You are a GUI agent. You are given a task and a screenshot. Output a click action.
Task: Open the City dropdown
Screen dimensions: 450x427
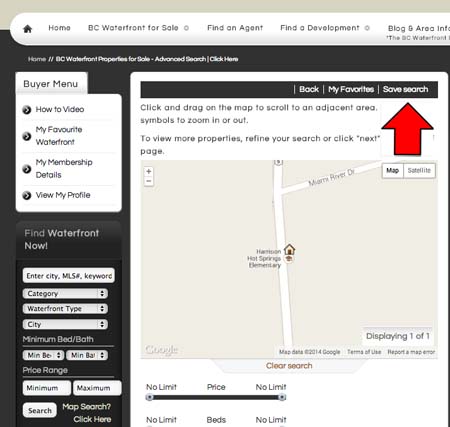click(65, 324)
